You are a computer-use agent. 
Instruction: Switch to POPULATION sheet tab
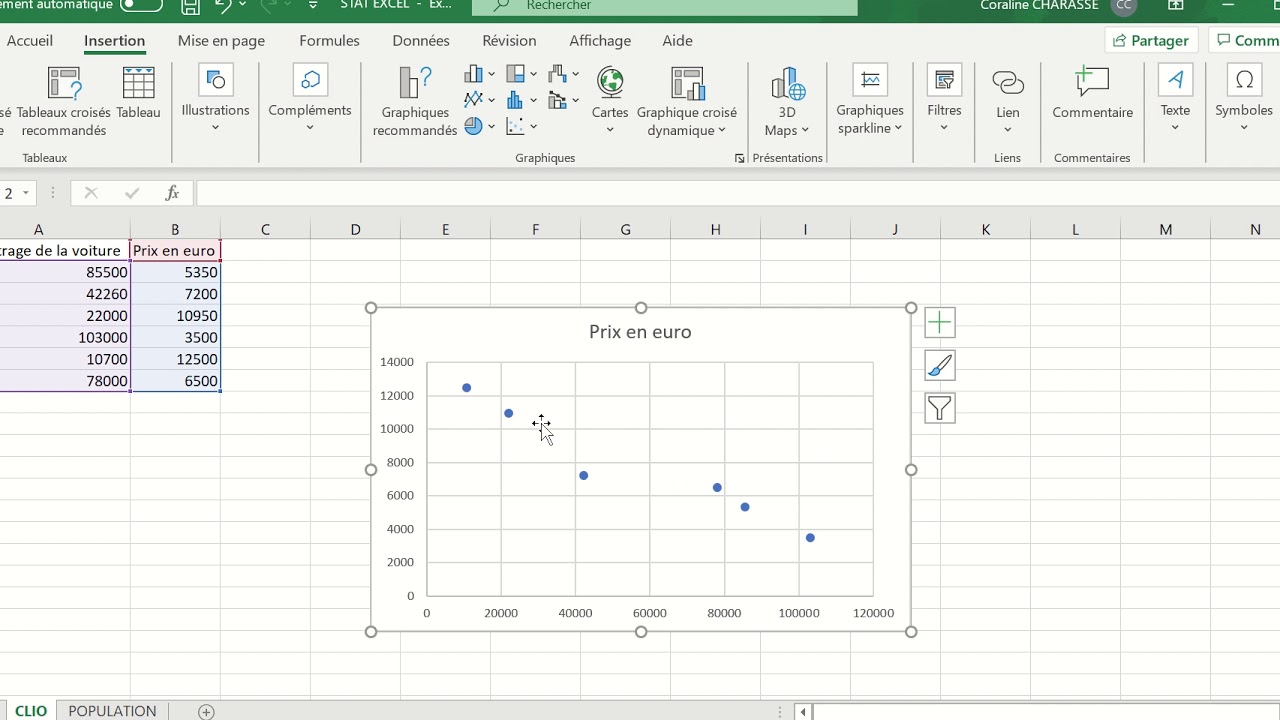[112, 711]
